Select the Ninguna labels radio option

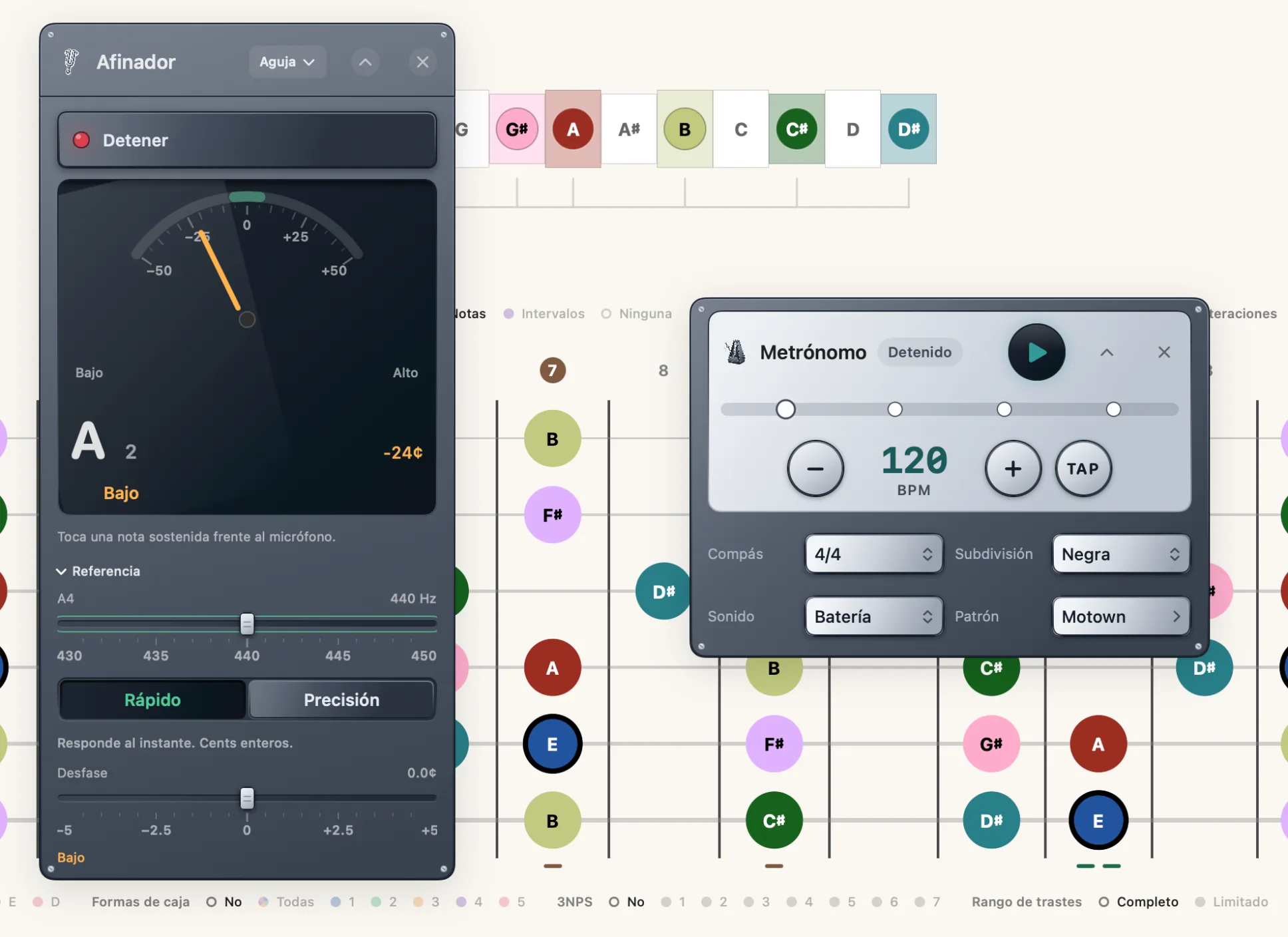(637, 313)
